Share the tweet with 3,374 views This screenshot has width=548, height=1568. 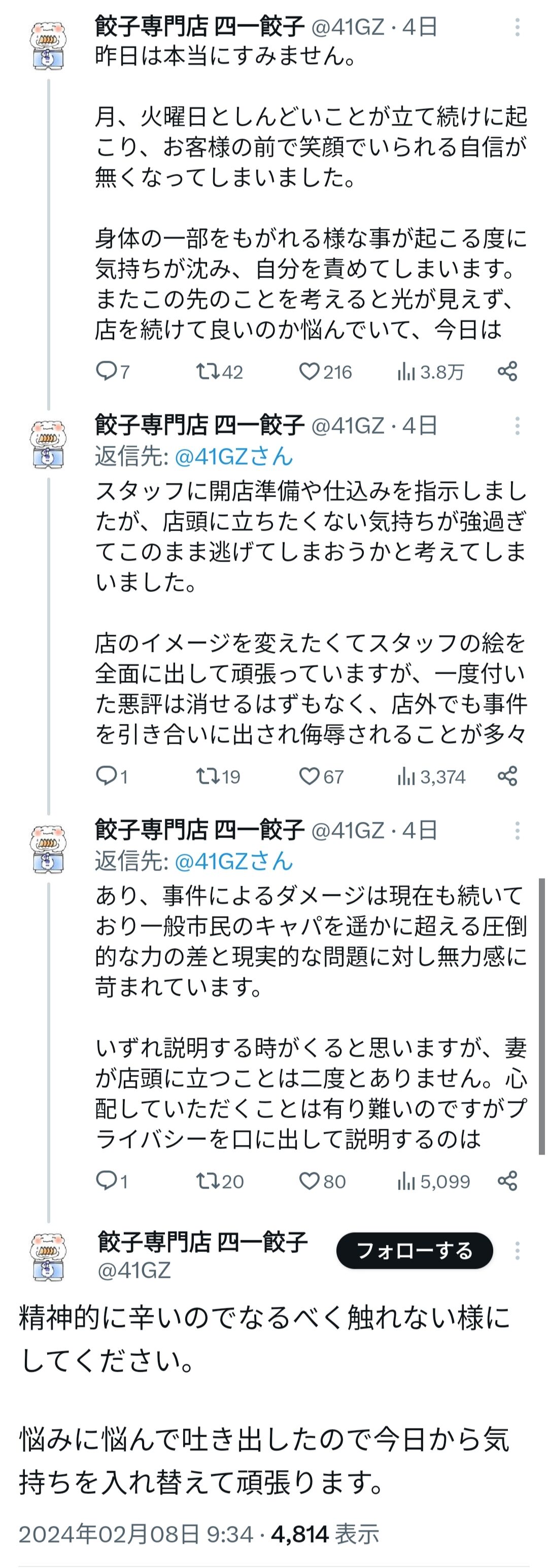click(507, 776)
